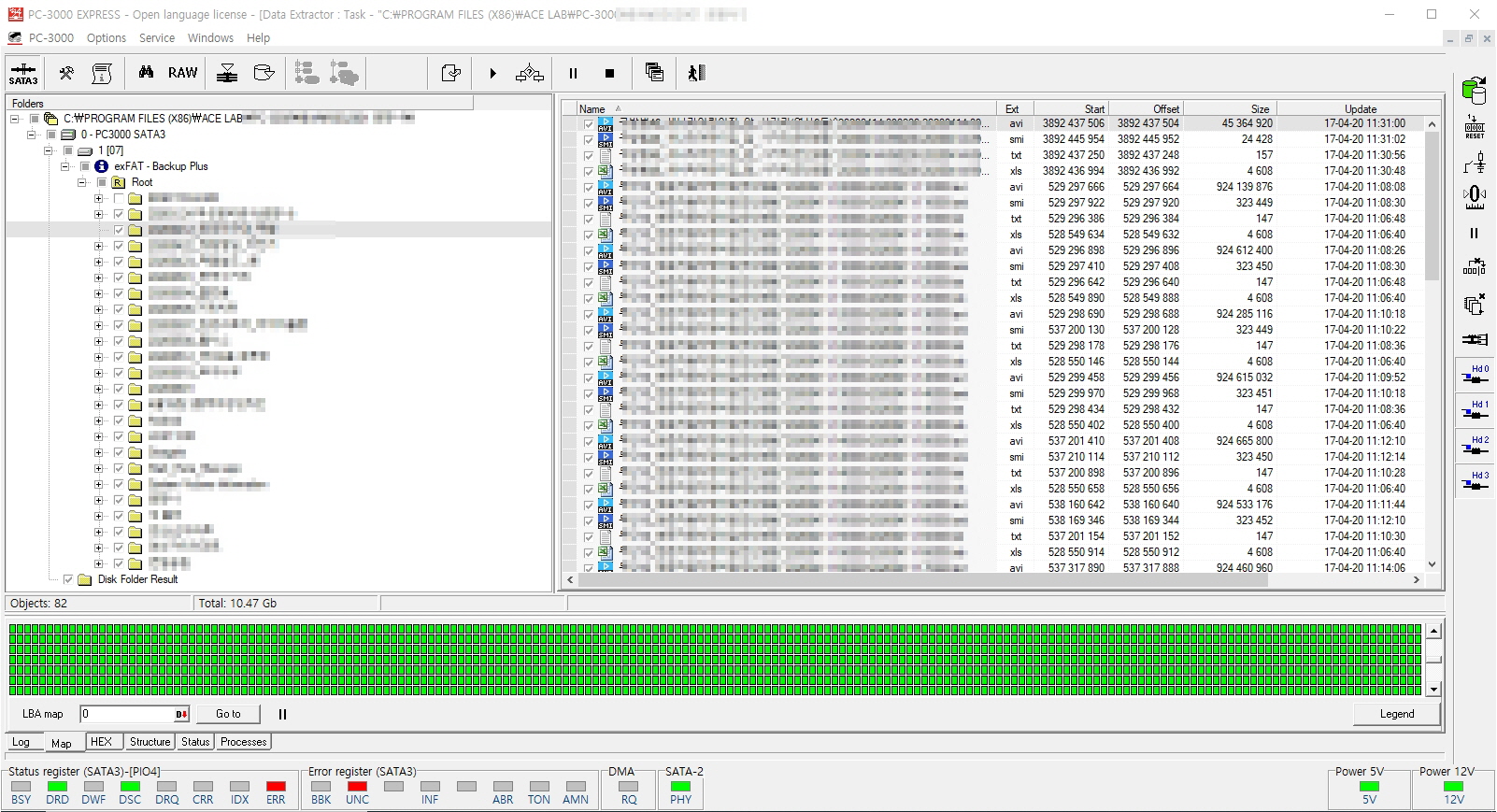Toggle the 1 [07] drive checkbox
Viewport: 1497px width, 812px height.
tap(68, 150)
